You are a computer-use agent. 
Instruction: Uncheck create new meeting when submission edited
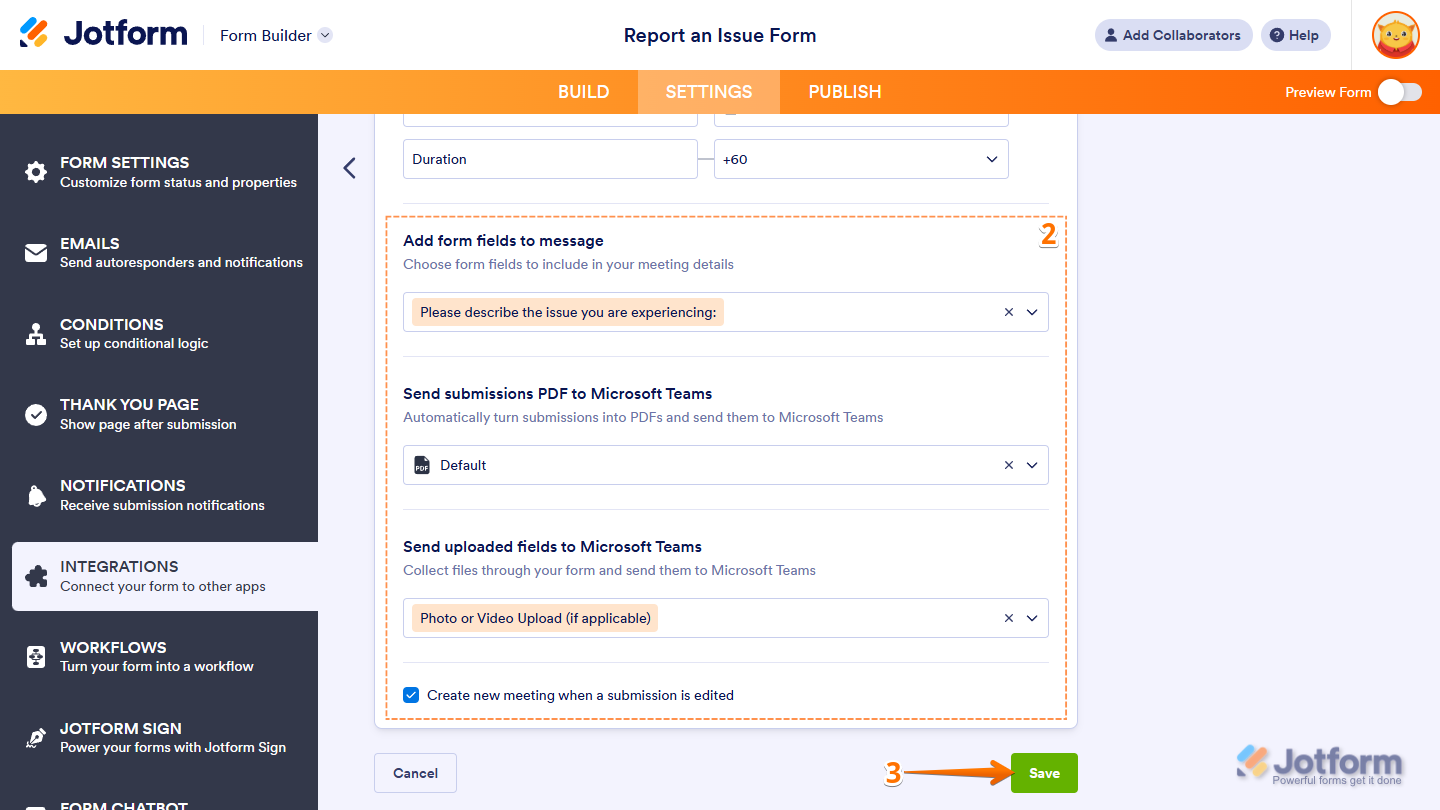coord(411,695)
